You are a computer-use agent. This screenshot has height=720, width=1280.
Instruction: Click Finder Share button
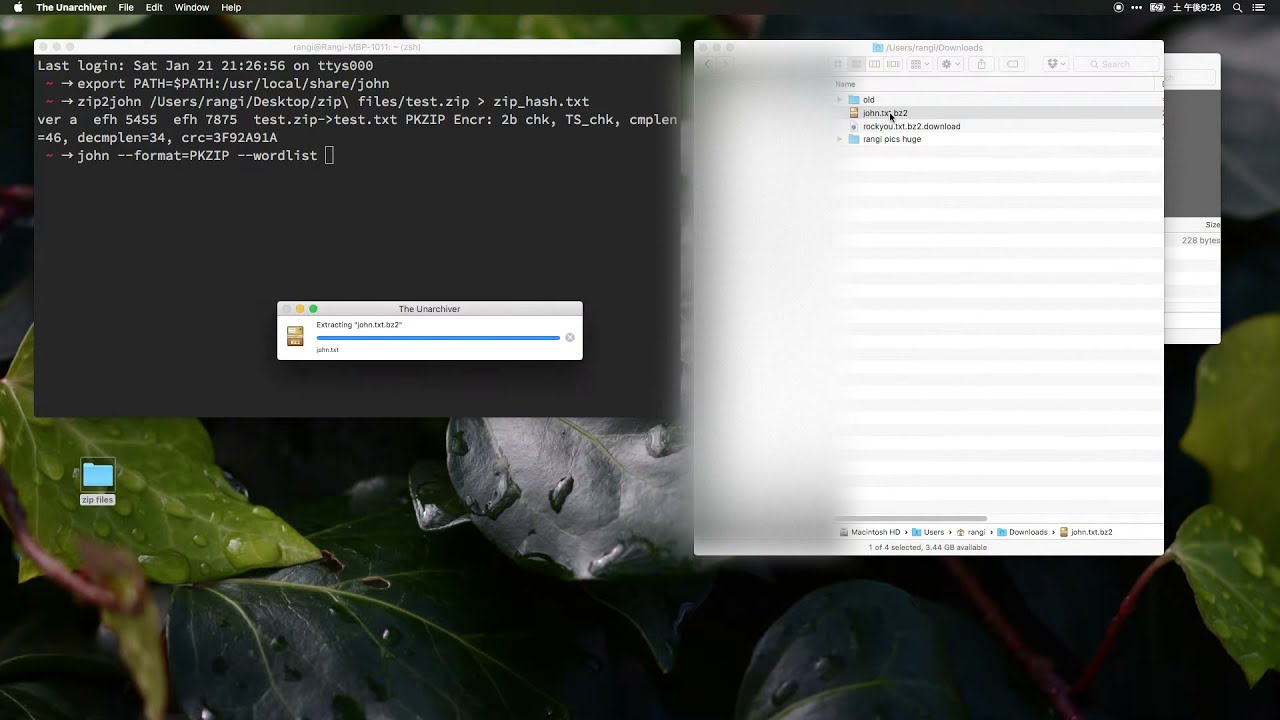pos(981,64)
